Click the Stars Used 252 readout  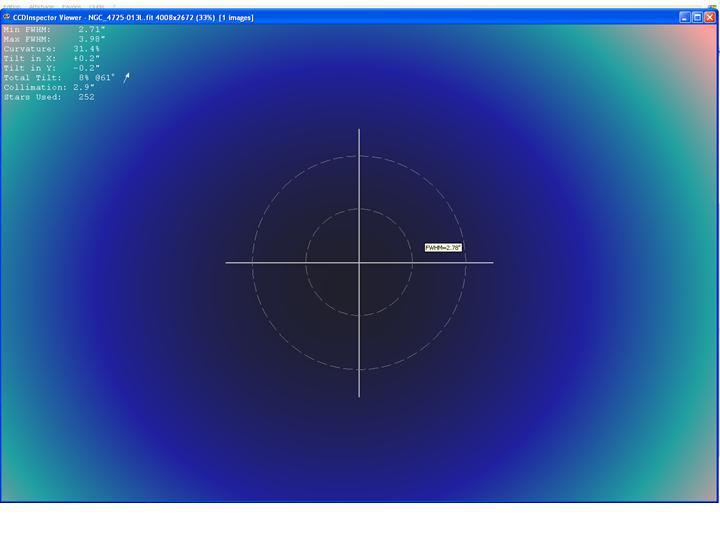coord(49,97)
